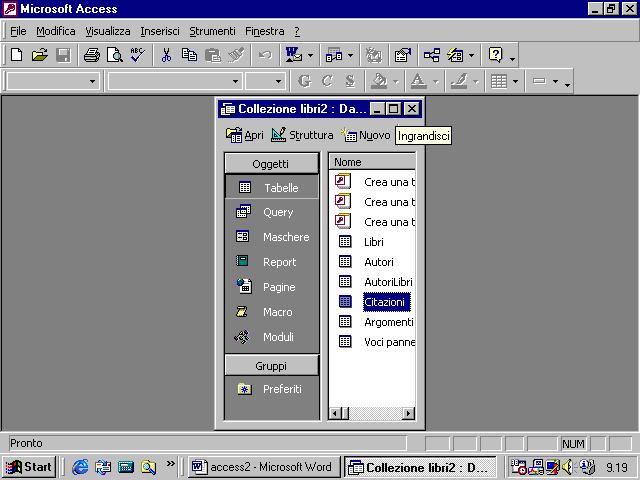The image size is (640, 480).
Task: Open the Inserisci menu
Action: [x=160, y=31]
